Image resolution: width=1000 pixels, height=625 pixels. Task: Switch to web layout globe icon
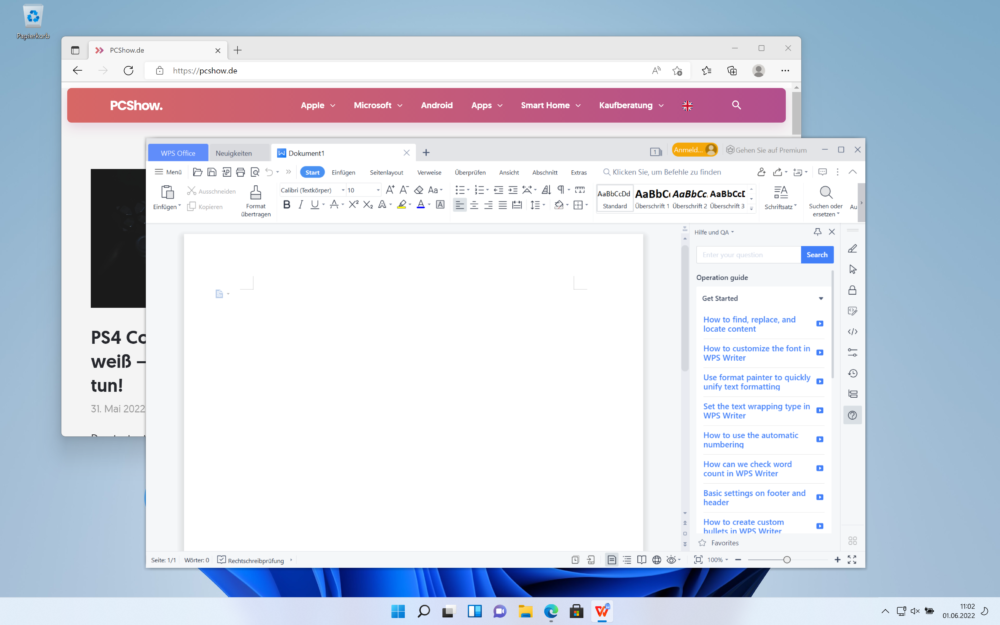coord(656,560)
